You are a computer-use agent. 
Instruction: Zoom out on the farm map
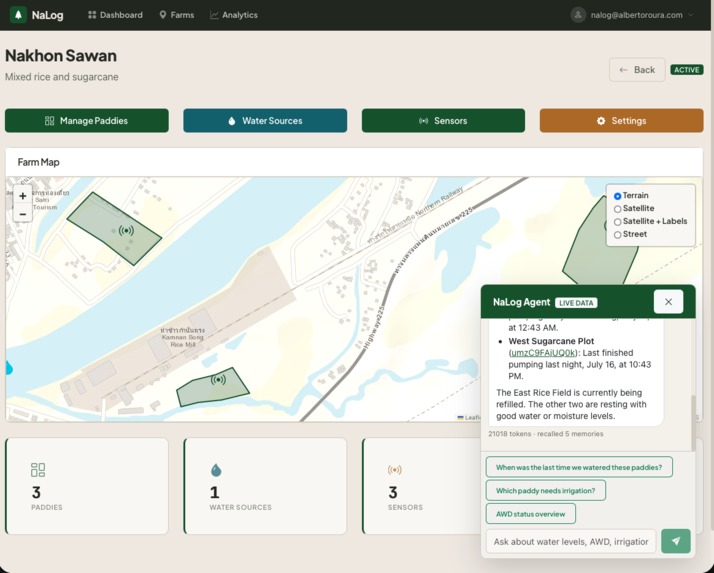click(23, 214)
